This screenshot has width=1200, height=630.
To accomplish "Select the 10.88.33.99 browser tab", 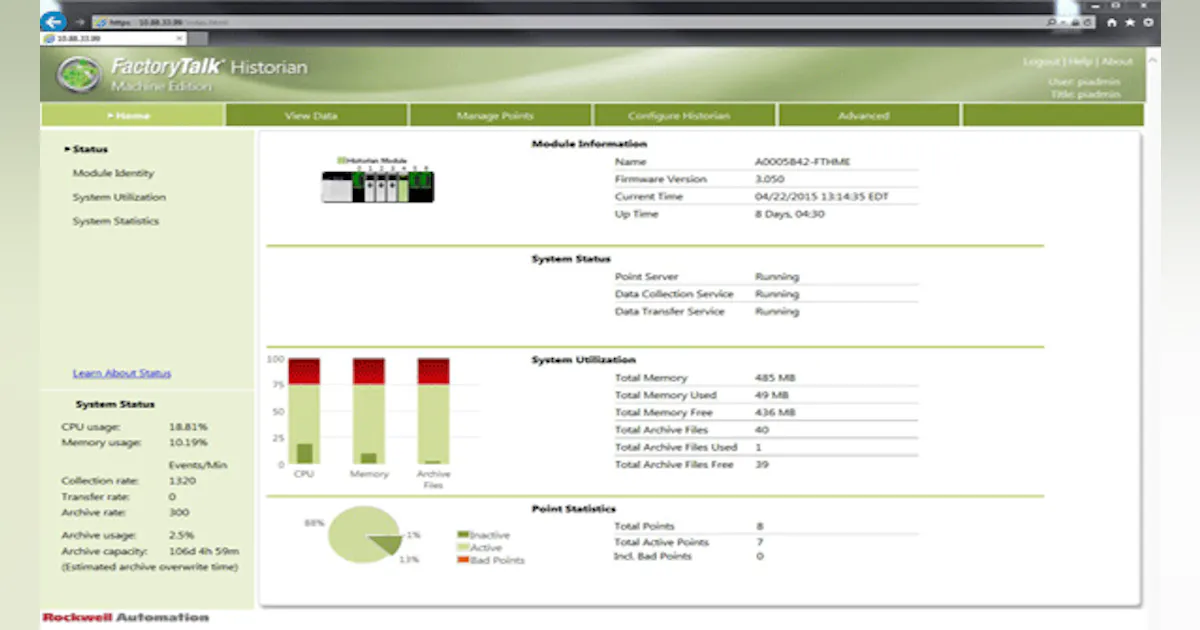I will [112, 38].
